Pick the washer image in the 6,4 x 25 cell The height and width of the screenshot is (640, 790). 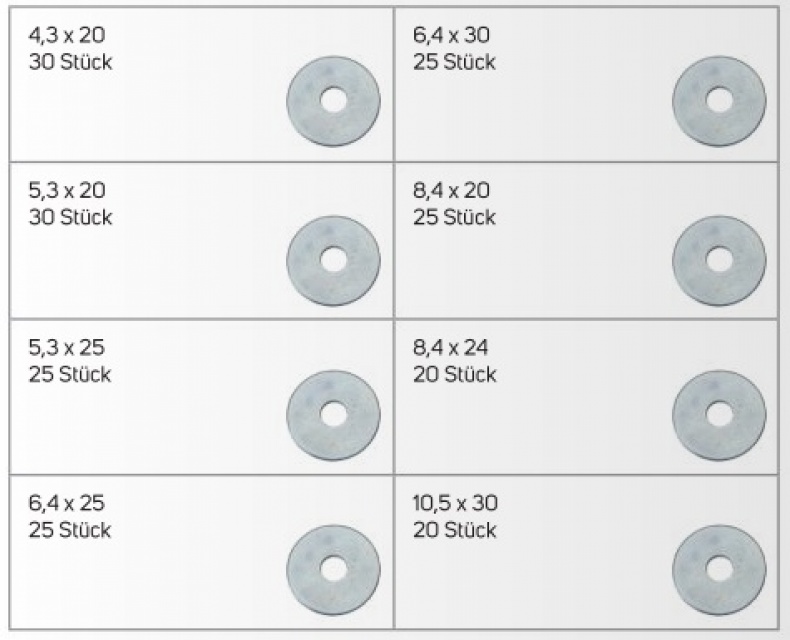(x=333, y=570)
